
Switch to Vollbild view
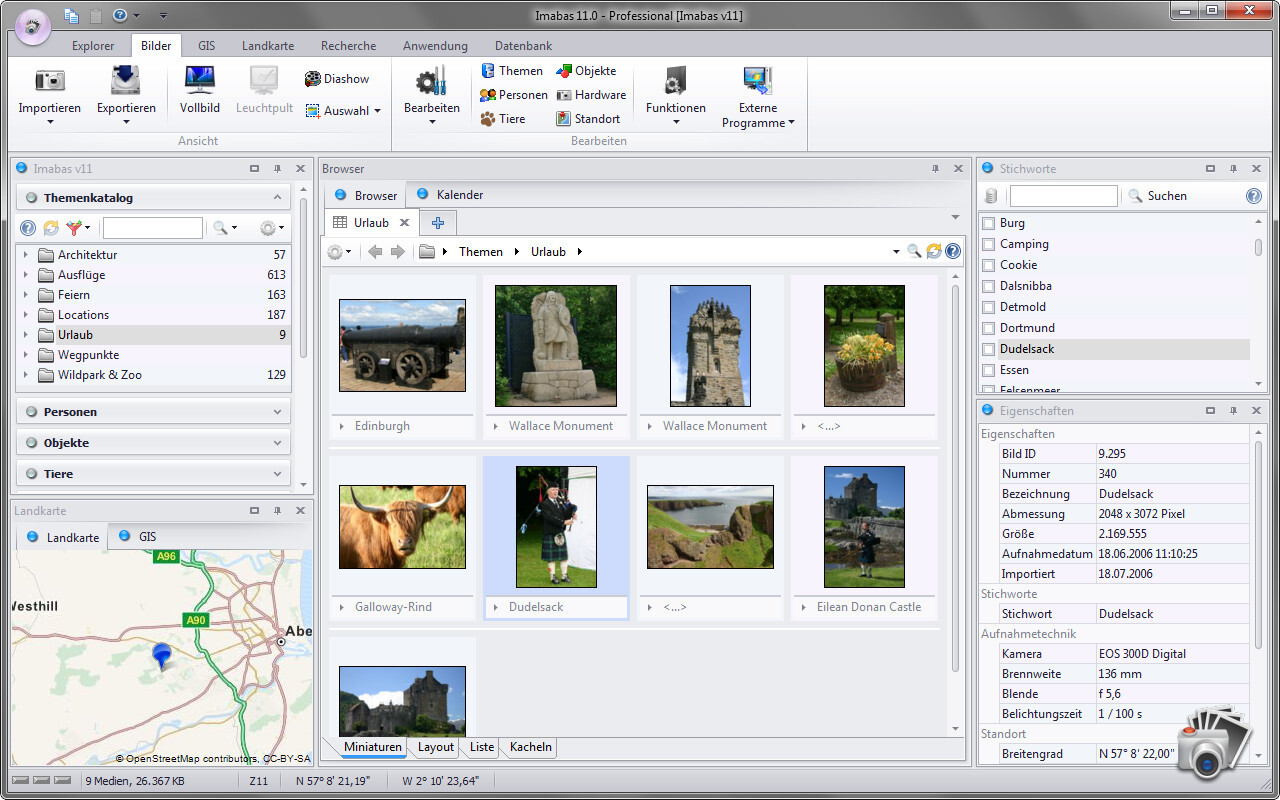tap(200, 90)
